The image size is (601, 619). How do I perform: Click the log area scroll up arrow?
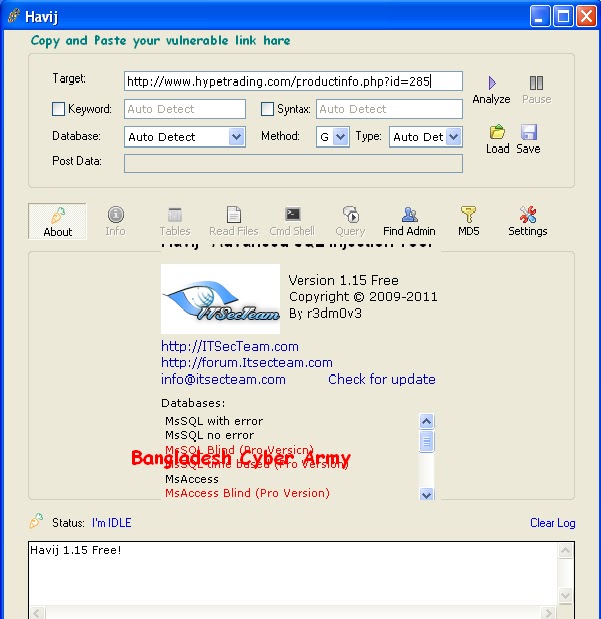pos(565,551)
